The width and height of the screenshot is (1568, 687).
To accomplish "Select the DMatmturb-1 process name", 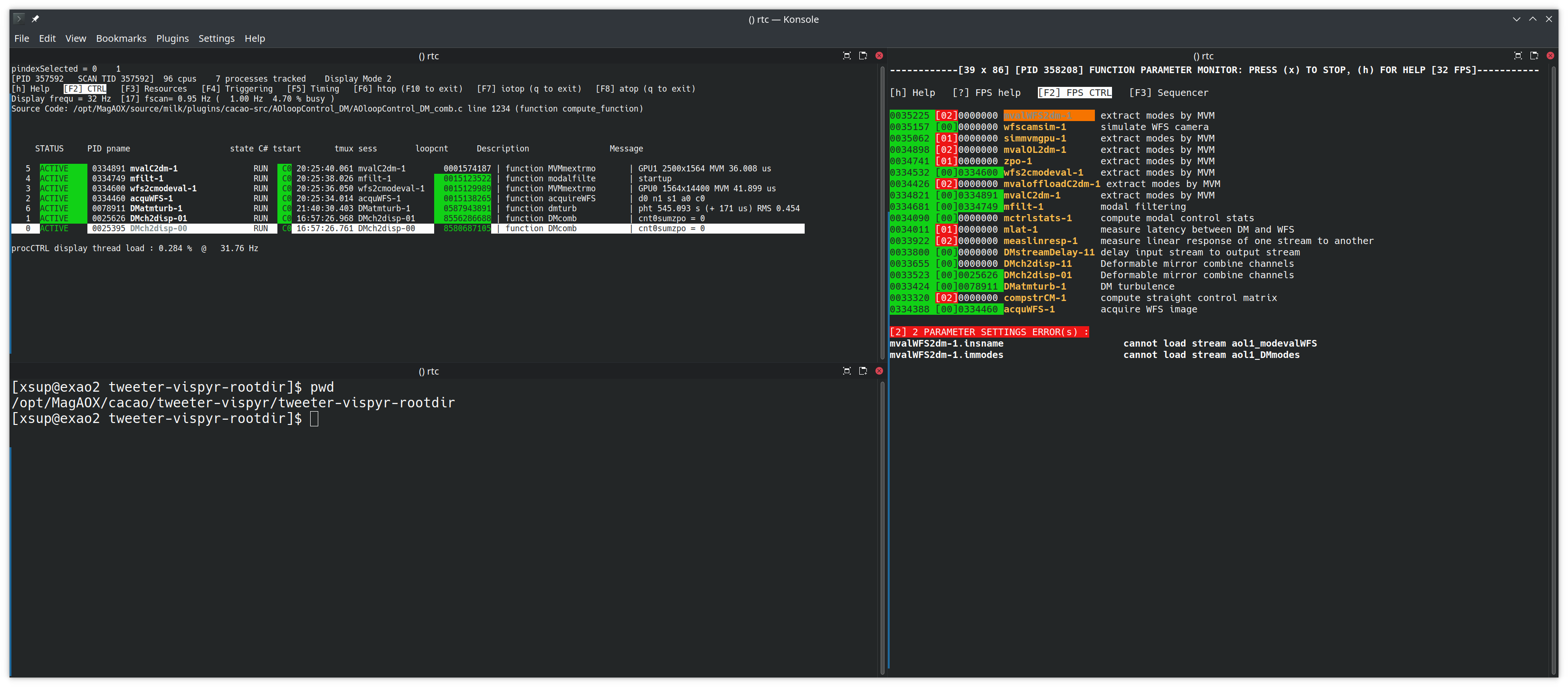I will coord(156,208).
